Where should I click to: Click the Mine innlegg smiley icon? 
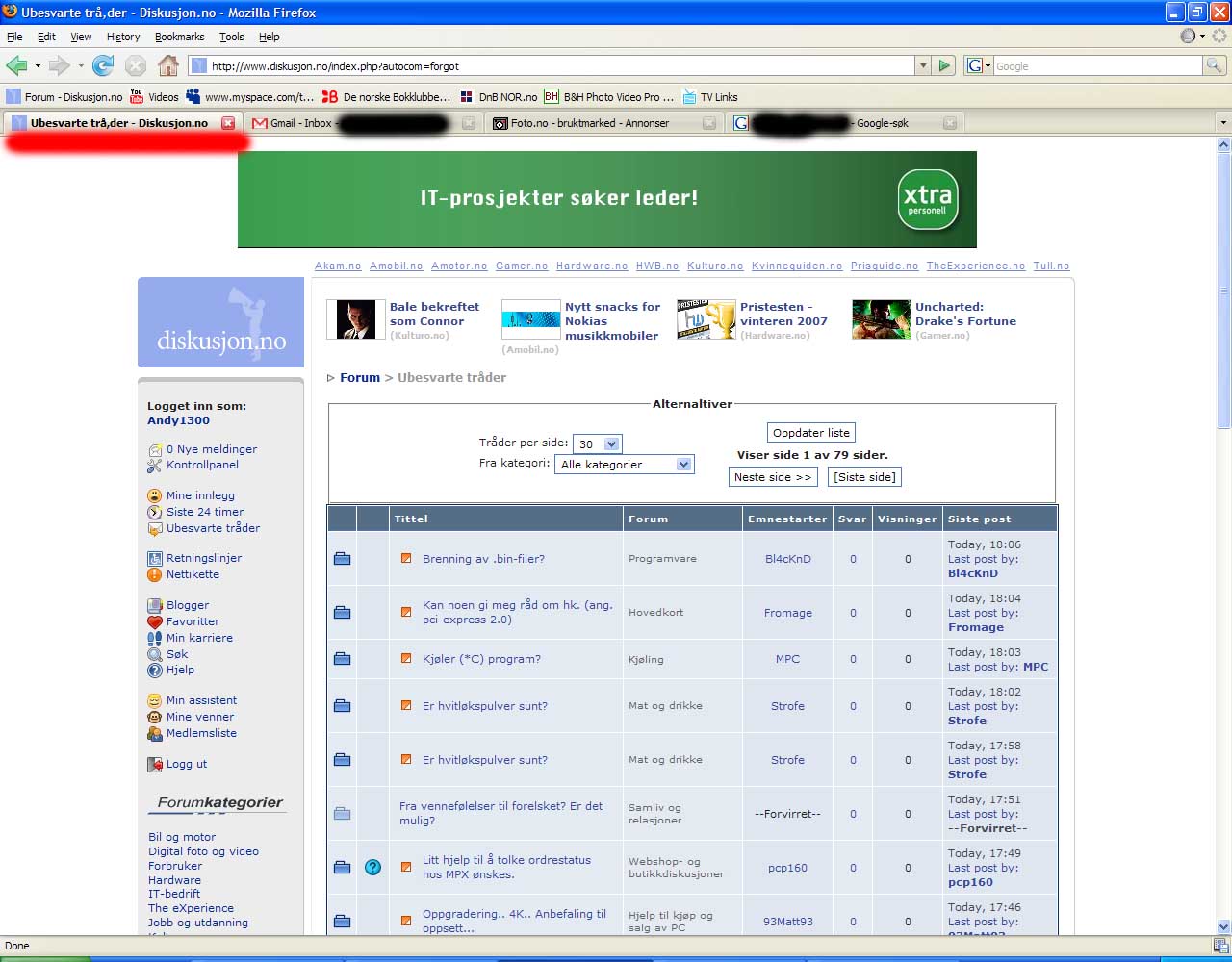[155, 495]
